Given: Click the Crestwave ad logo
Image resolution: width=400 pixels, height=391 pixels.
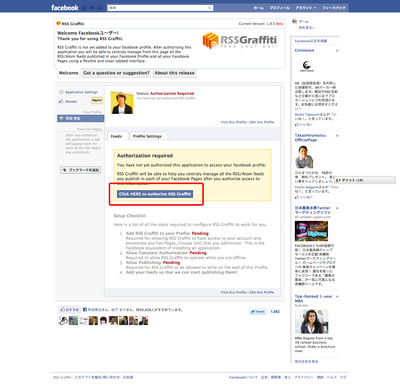Looking at the screenshot, I should (307, 66).
